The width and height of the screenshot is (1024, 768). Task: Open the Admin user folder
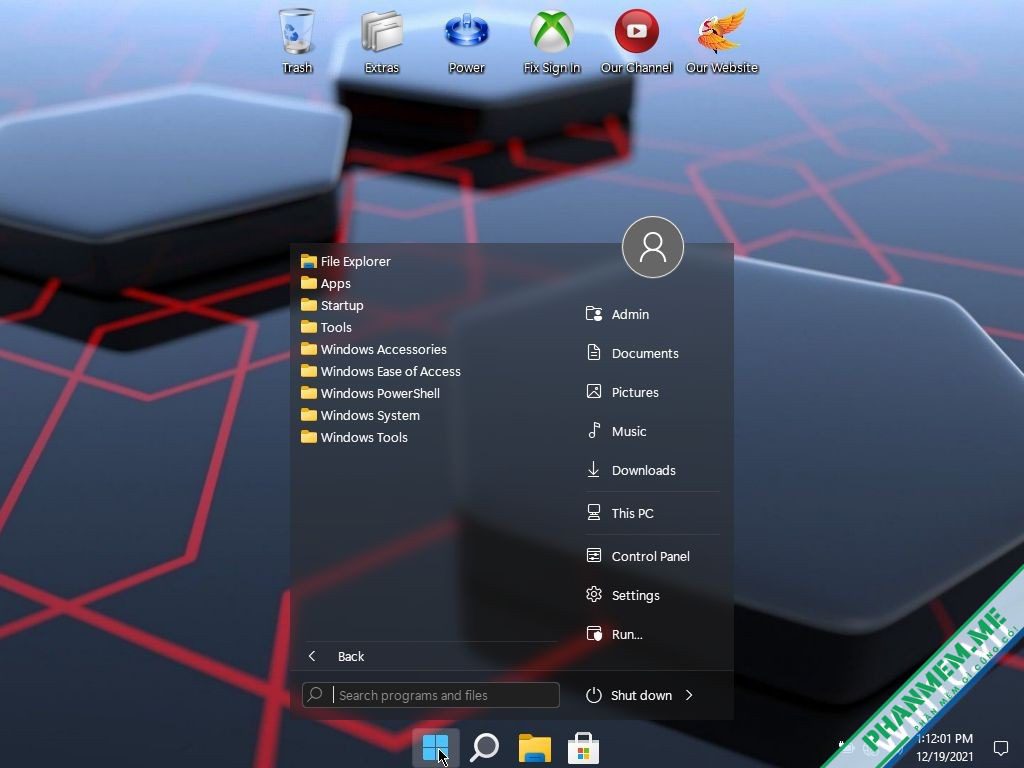617,314
